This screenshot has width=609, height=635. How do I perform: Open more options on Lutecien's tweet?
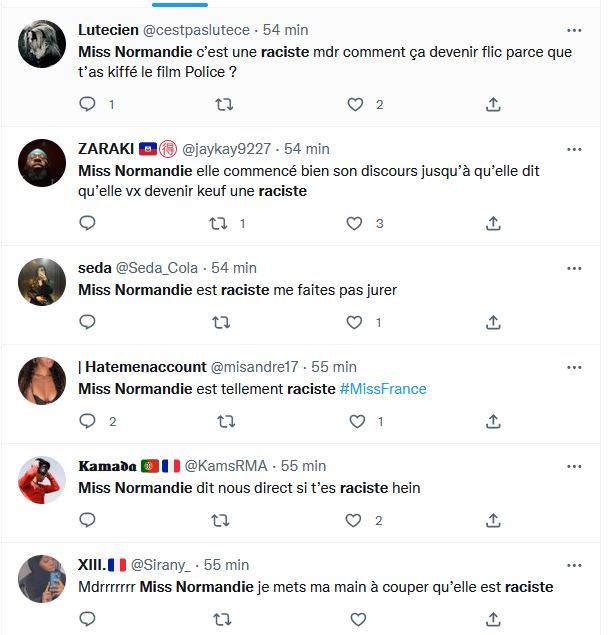(x=574, y=30)
